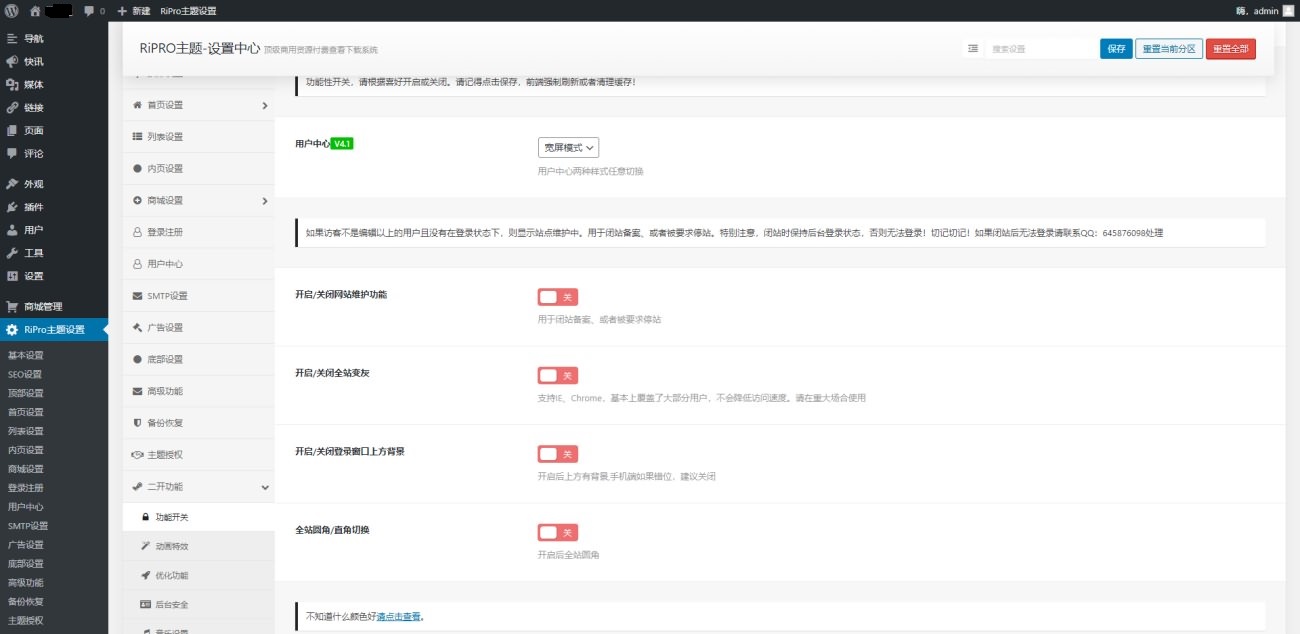Go to SEO设置 in the sidebar submenu
Image resolution: width=1300 pixels, height=634 pixels.
[x=25, y=374]
